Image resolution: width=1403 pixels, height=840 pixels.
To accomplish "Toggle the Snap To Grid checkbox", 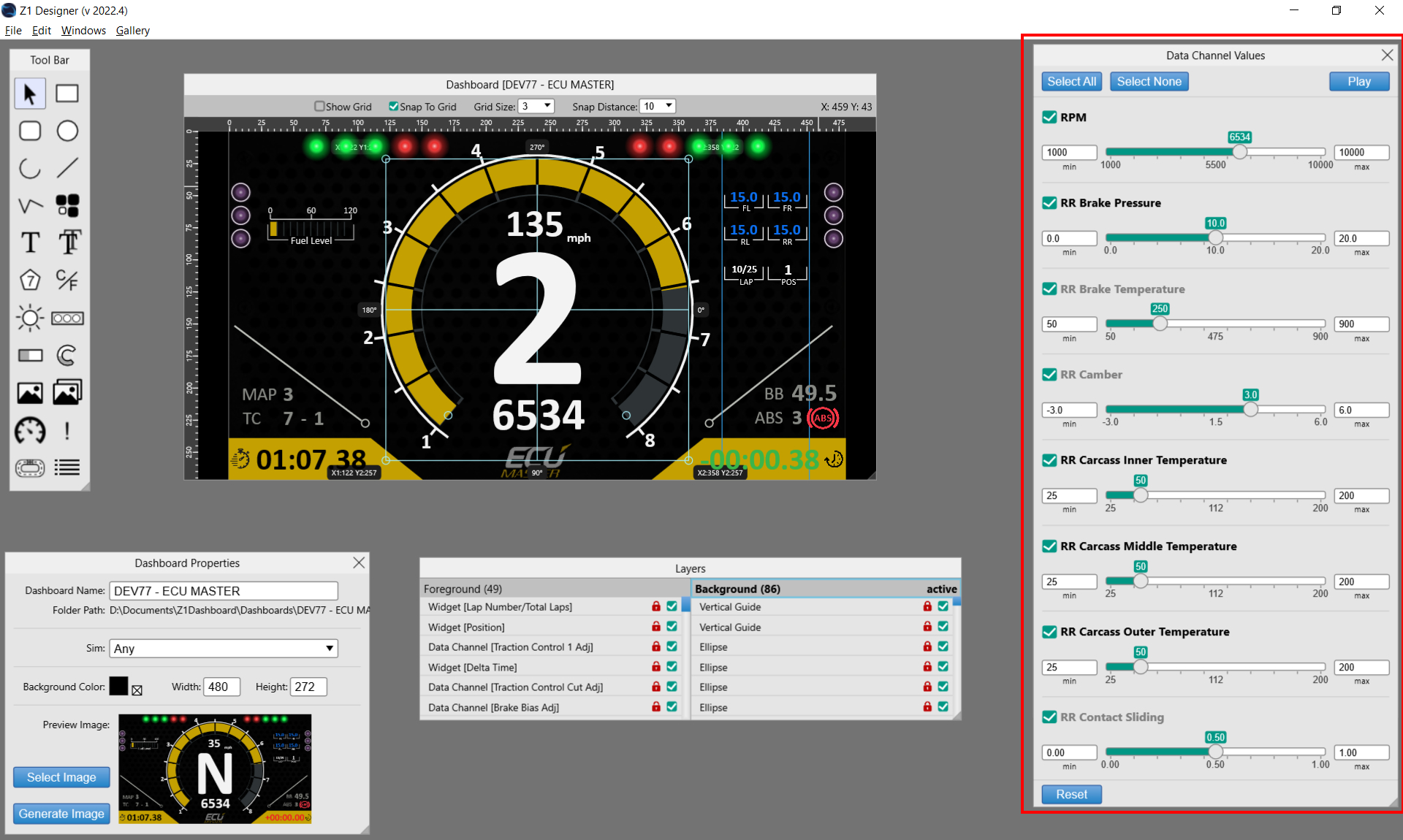I will (x=393, y=106).
